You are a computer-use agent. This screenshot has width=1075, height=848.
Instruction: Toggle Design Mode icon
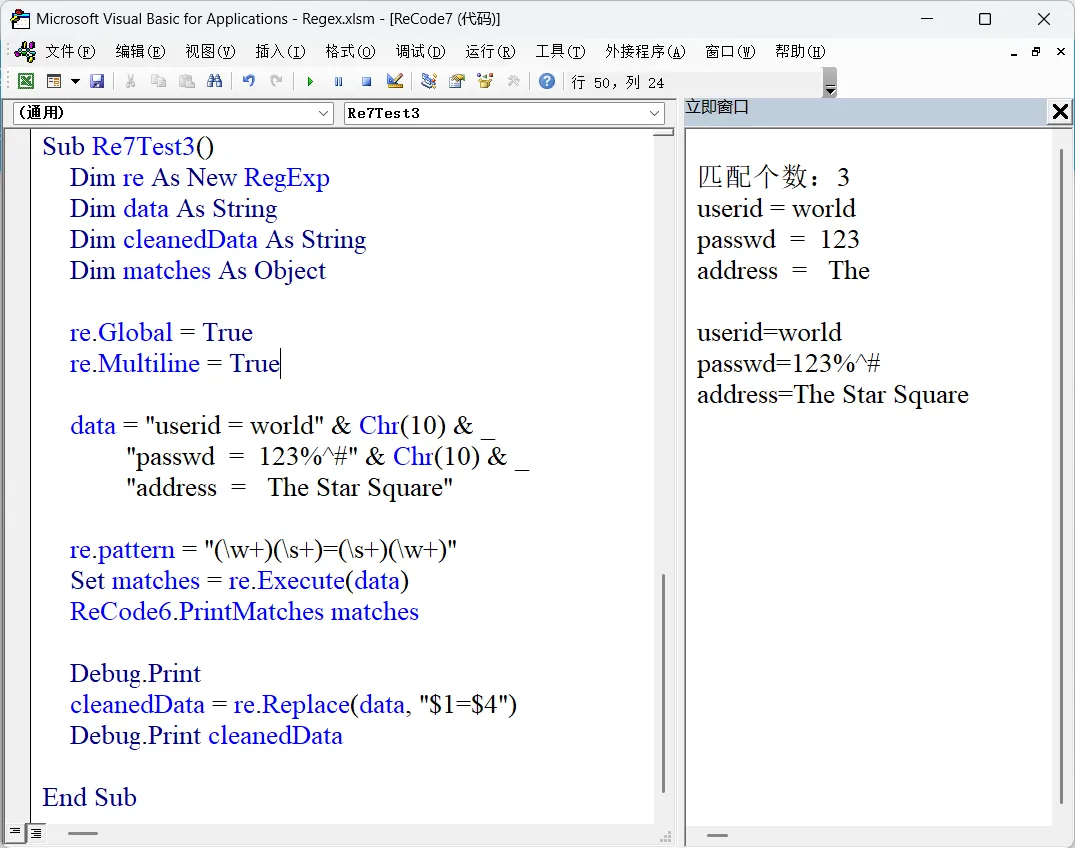pyautogui.click(x=395, y=82)
